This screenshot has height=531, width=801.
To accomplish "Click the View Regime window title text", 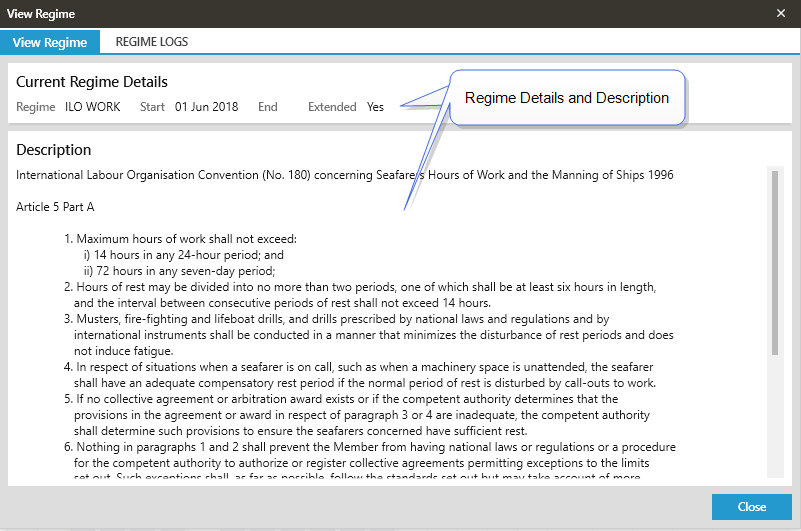I will [41, 14].
